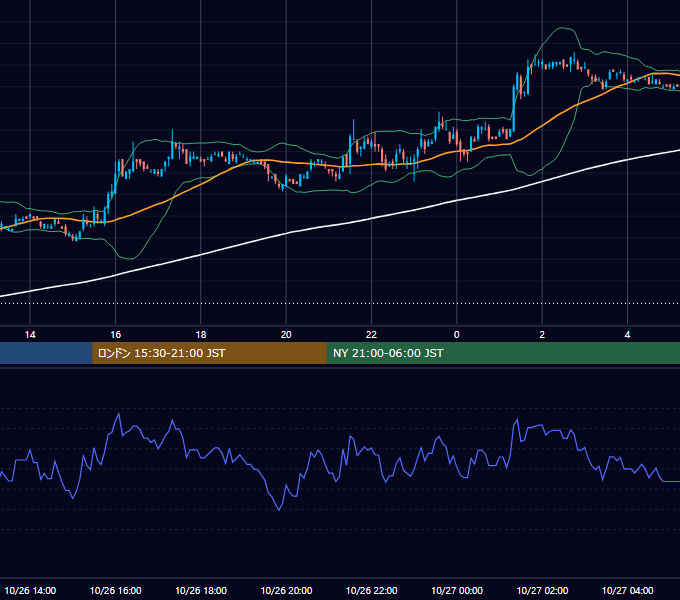Click the hour label 4 on time axis

point(627,335)
